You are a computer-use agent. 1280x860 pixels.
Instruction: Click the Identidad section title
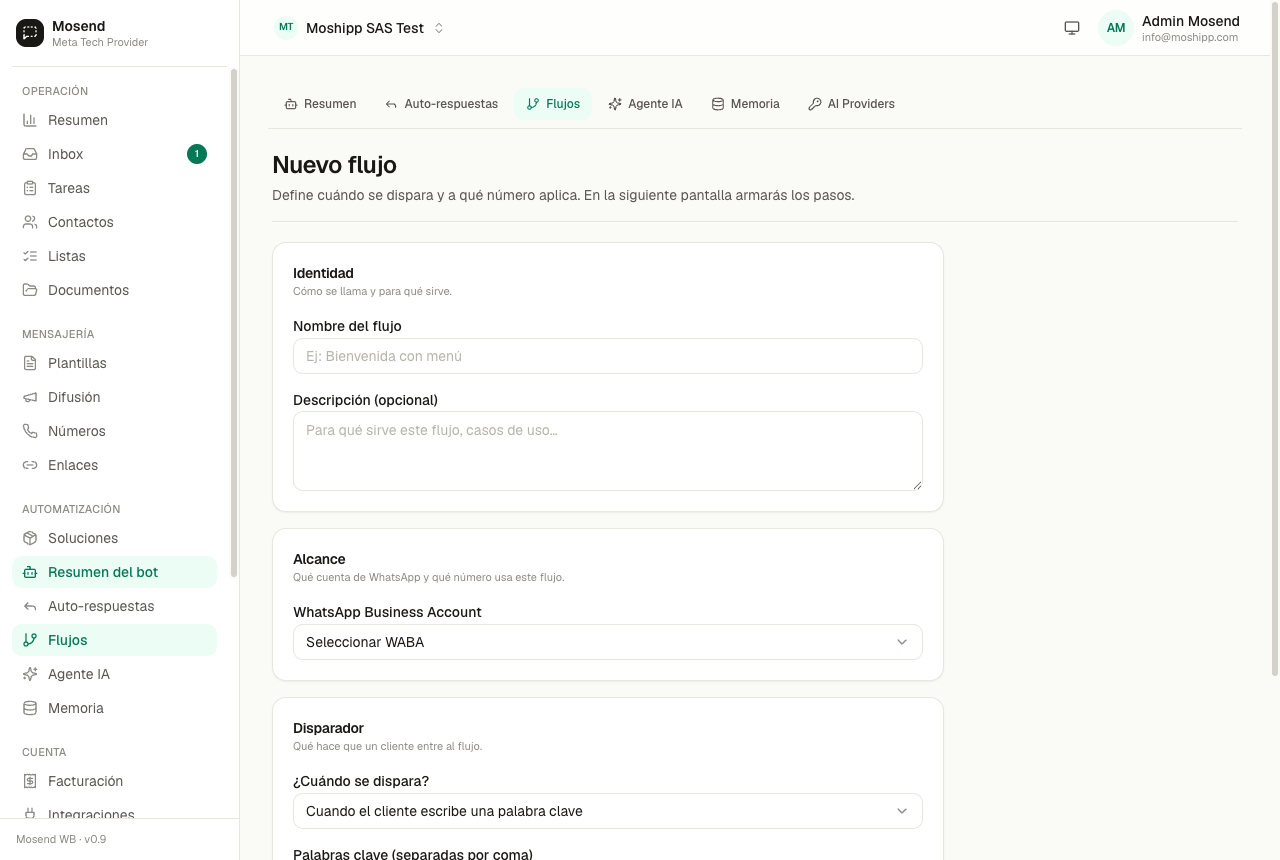pos(323,273)
